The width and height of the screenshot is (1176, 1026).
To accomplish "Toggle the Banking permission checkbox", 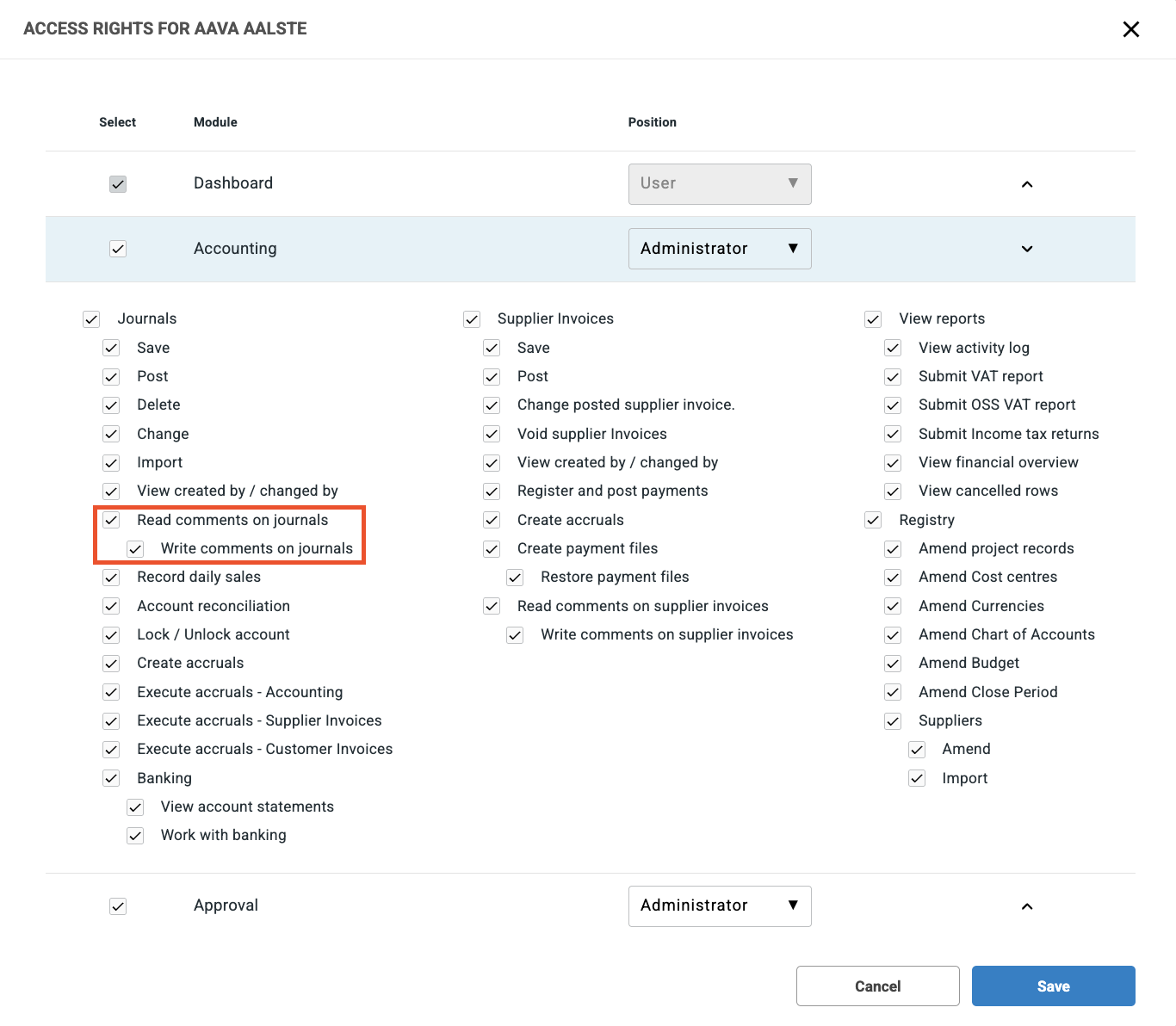I will tap(111, 778).
